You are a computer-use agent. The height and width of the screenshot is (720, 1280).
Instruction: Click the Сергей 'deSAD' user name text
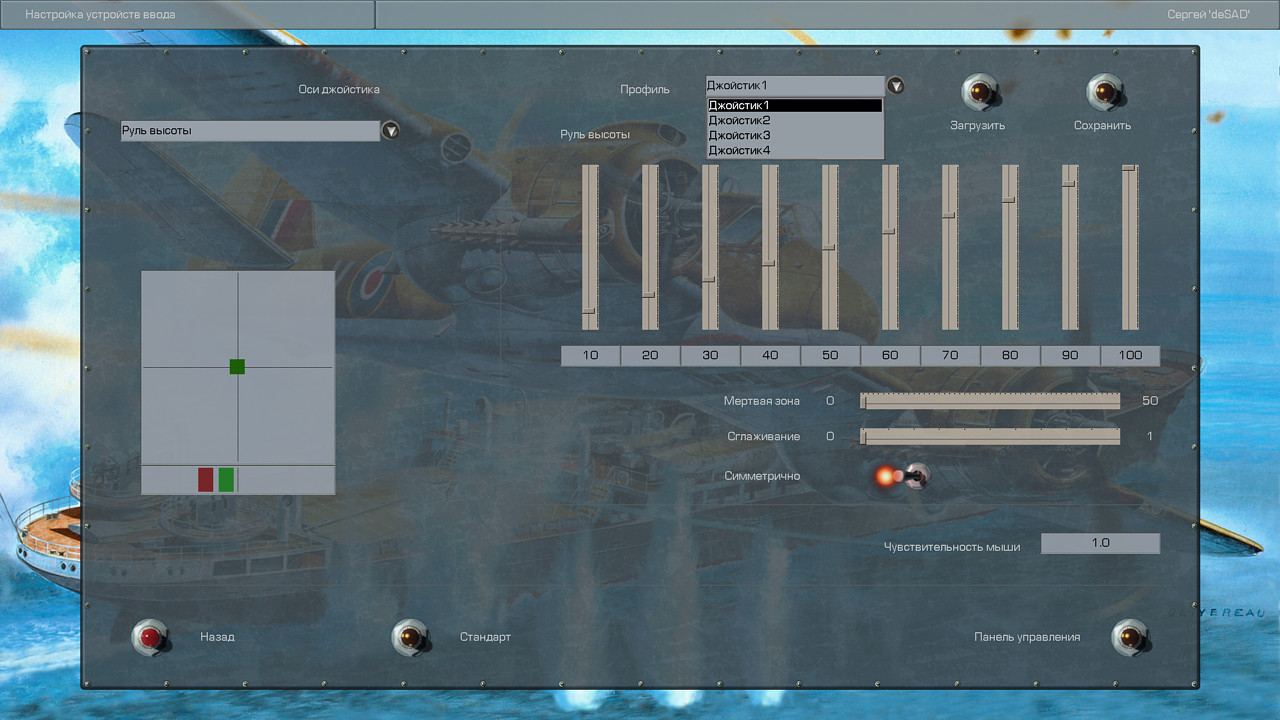pos(1208,15)
